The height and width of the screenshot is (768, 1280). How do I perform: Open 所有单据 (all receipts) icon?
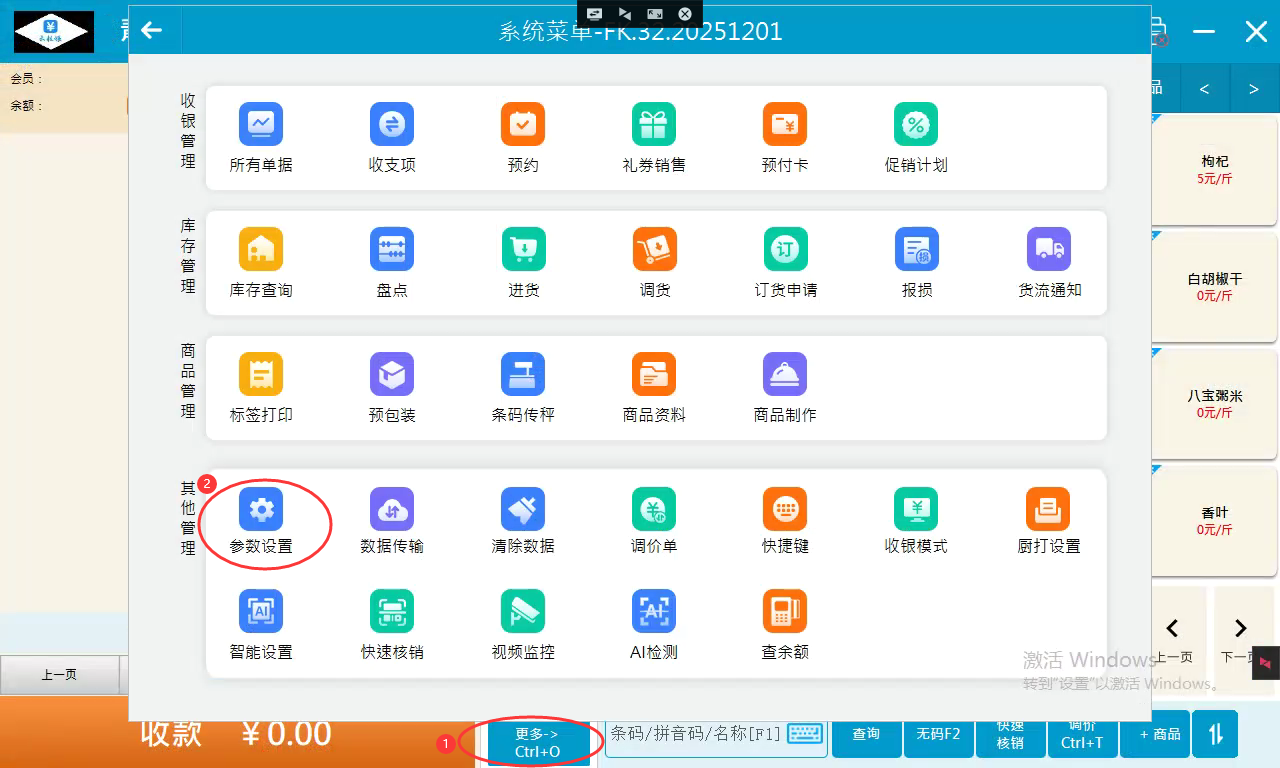pos(261,125)
